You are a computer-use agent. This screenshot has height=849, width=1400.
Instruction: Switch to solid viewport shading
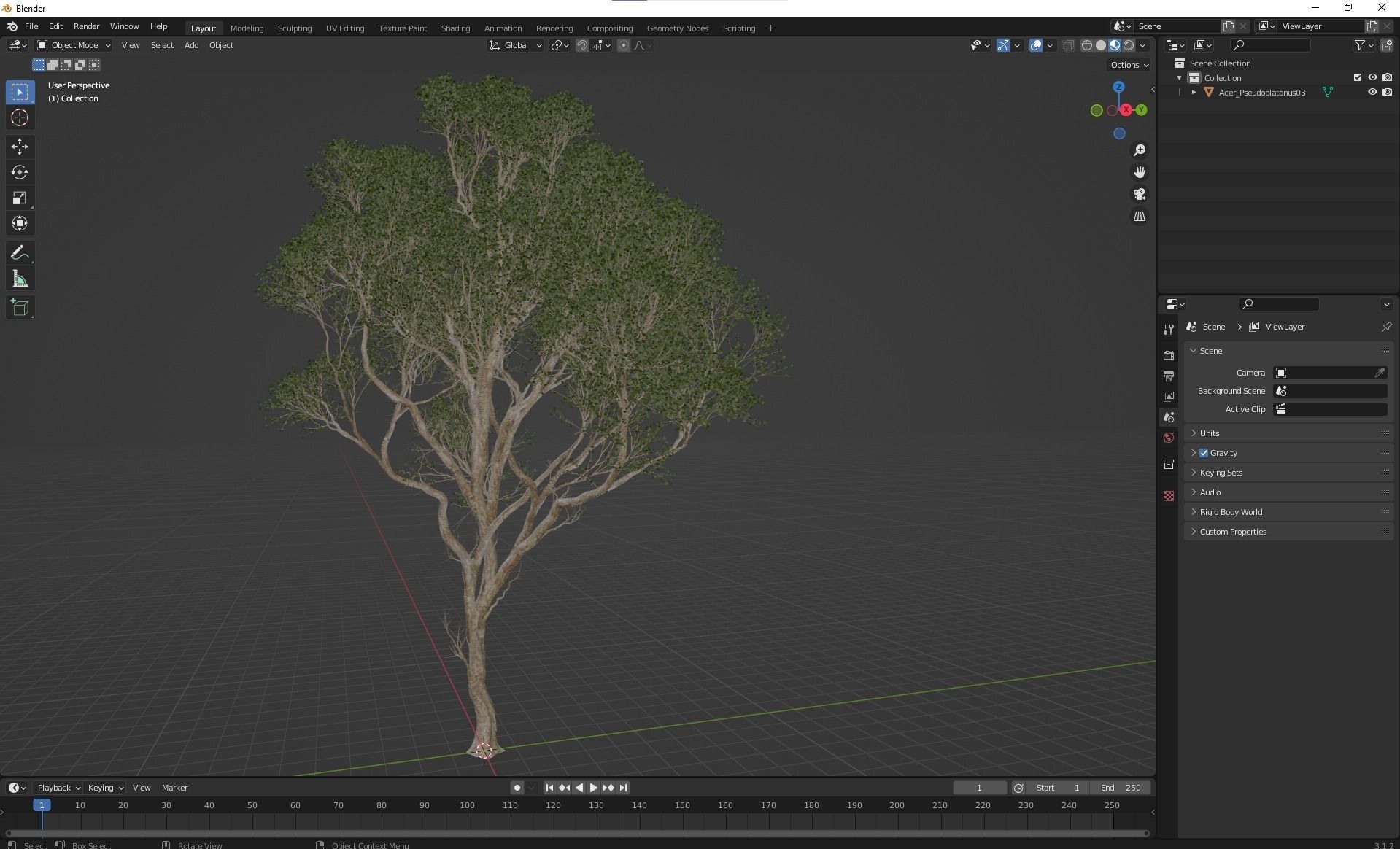(x=1101, y=45)
